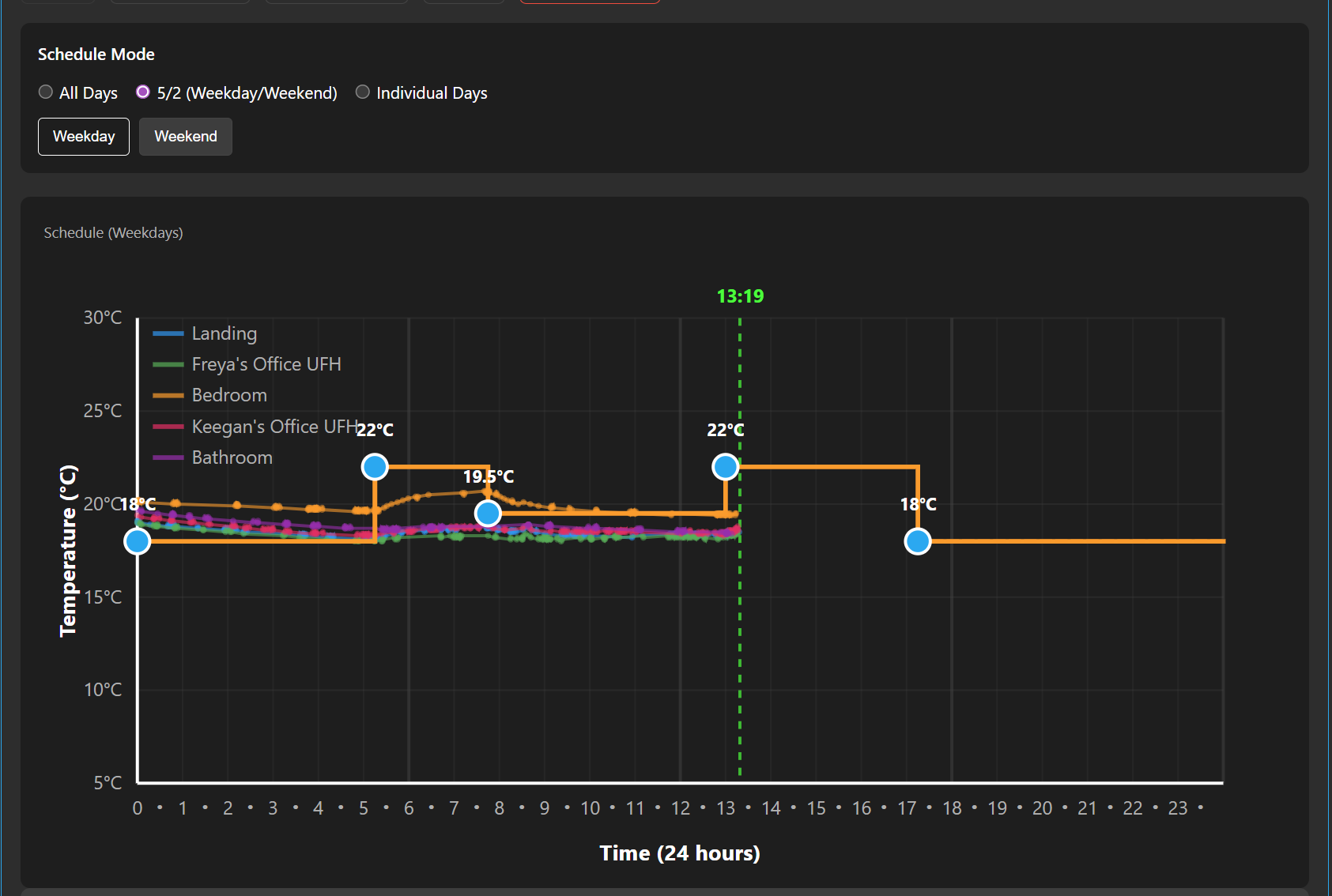1332x896 pixels.
Task: Click the 13:19 current time label
Action: pos(740,296)
